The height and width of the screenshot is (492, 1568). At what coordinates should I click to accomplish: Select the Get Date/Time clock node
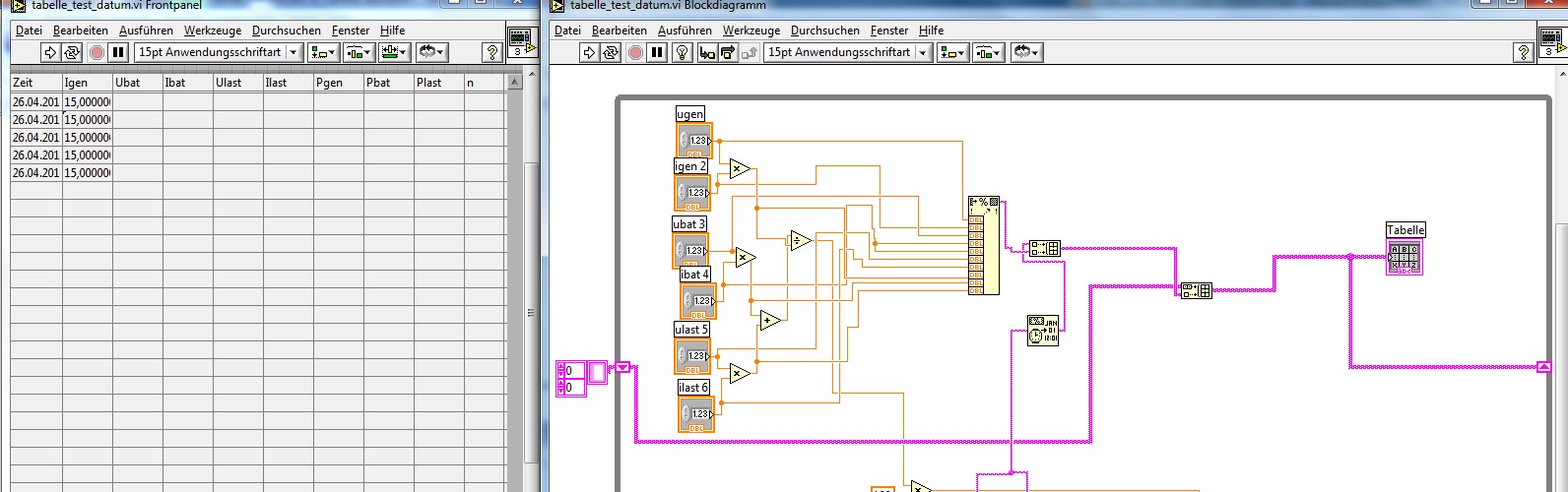point(1042,331)
